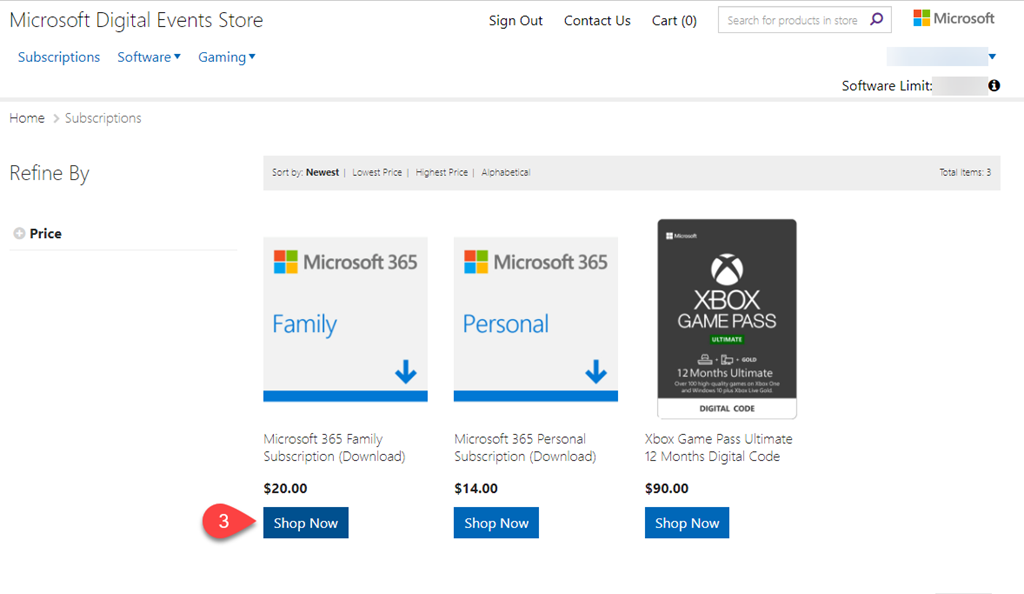Image resolution: width=1024 pixels, height=594 pixels.
Task: Sort by Highest Price
Action: click(x=441, y=172)
